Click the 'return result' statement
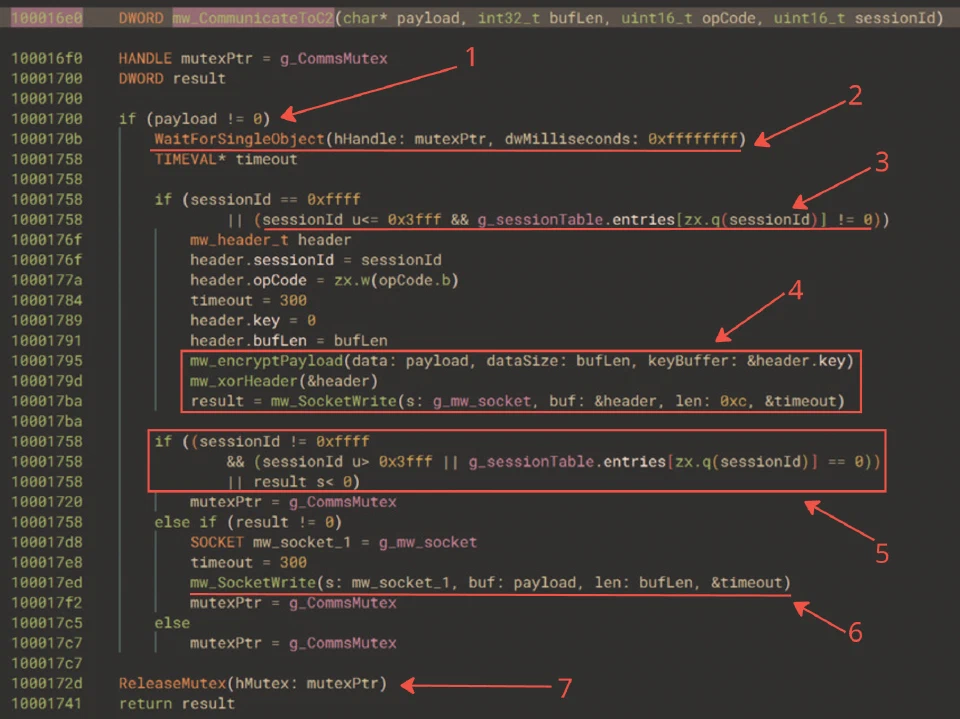The height and width of the screenshot is (719, 960). coord(176,704)
